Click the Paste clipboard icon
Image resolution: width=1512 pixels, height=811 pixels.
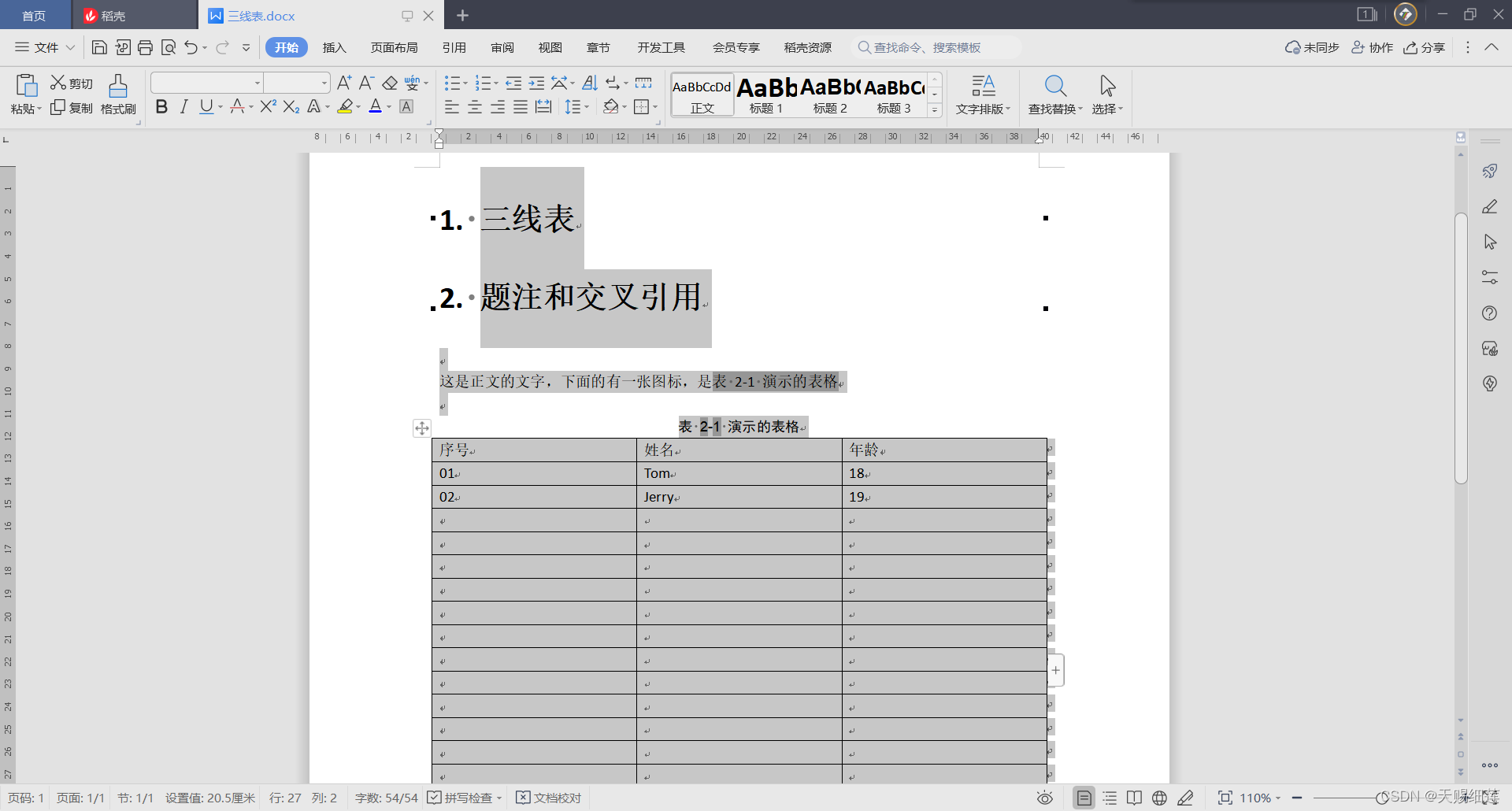click(x=27, y=85)
